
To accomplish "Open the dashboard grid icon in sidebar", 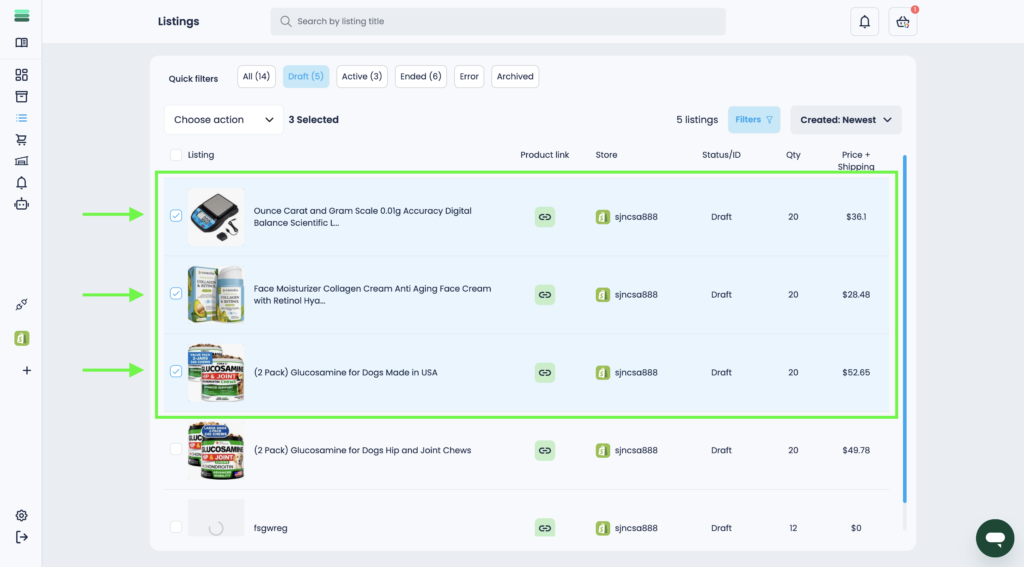I will 22,75.
